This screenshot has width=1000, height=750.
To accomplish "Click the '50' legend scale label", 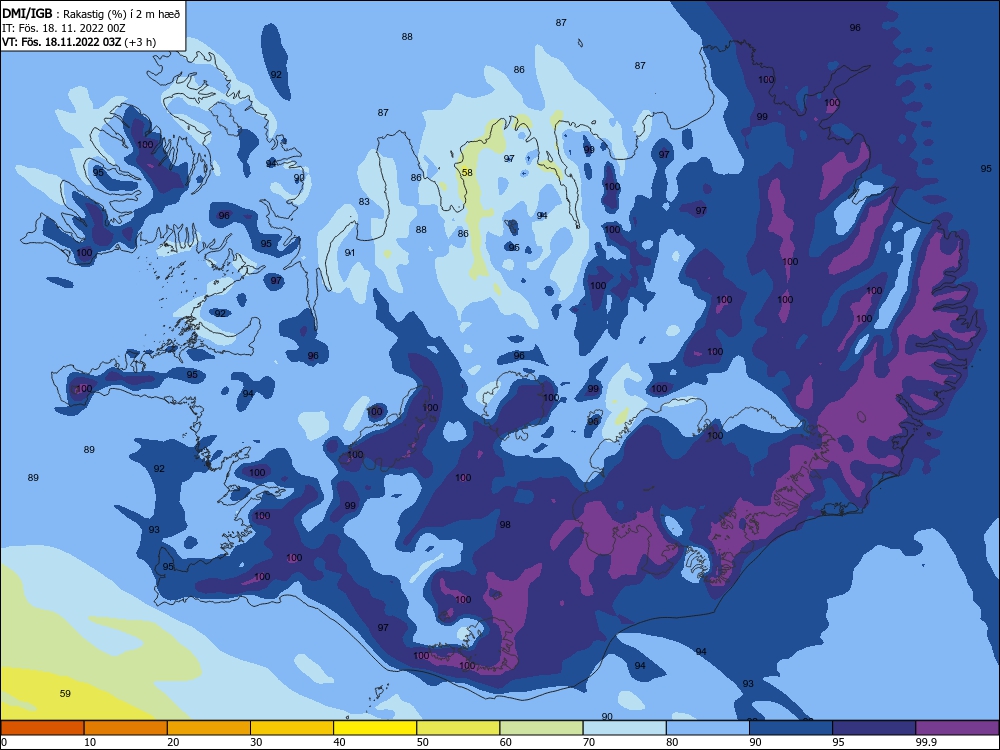I will coord(423,742).
